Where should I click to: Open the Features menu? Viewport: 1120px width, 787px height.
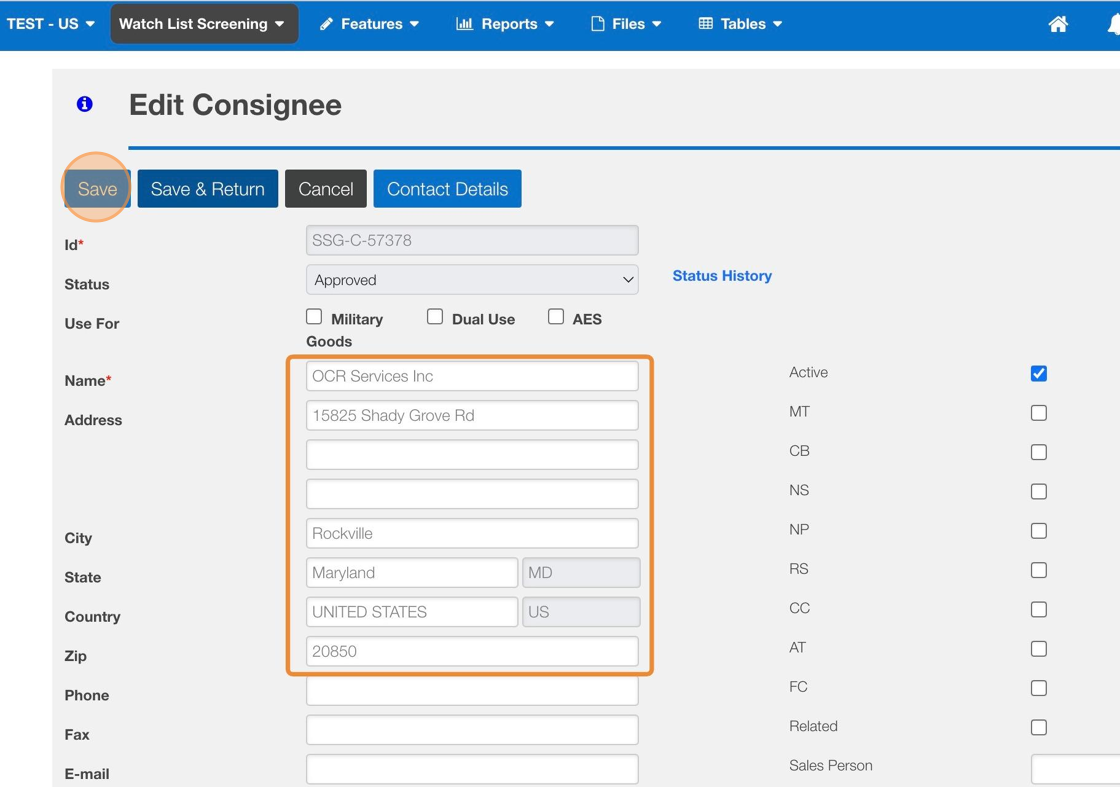click(369, 24)
